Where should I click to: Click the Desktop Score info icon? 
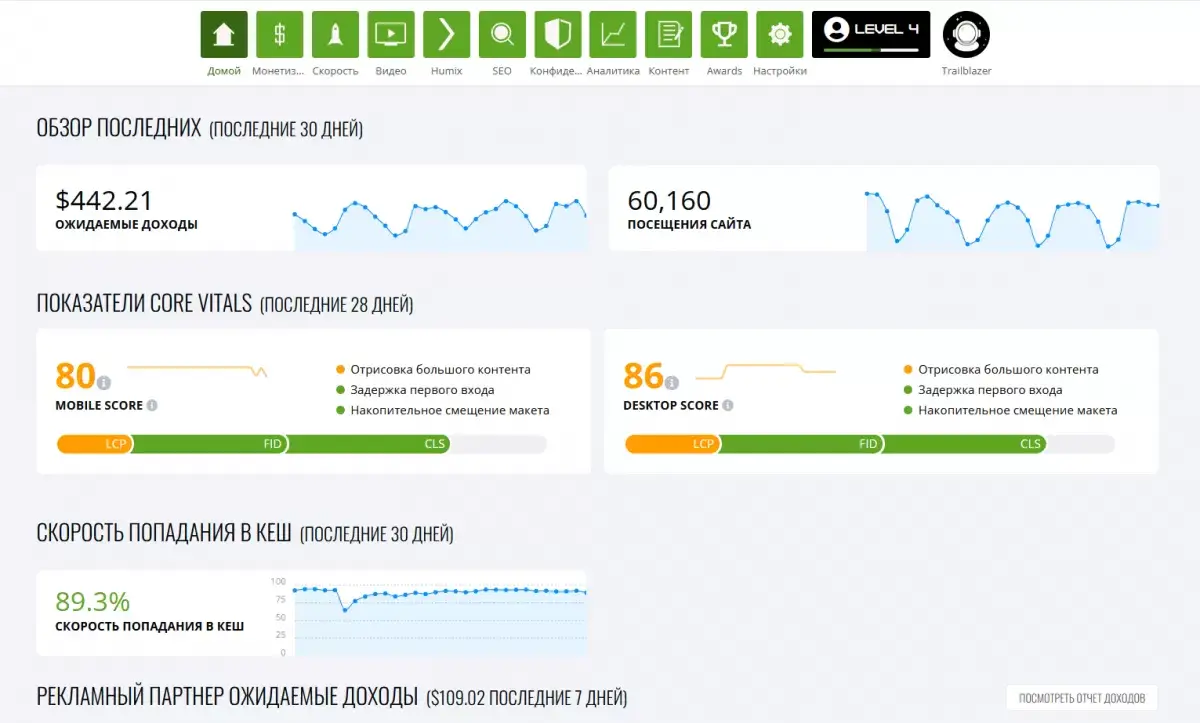728,406
